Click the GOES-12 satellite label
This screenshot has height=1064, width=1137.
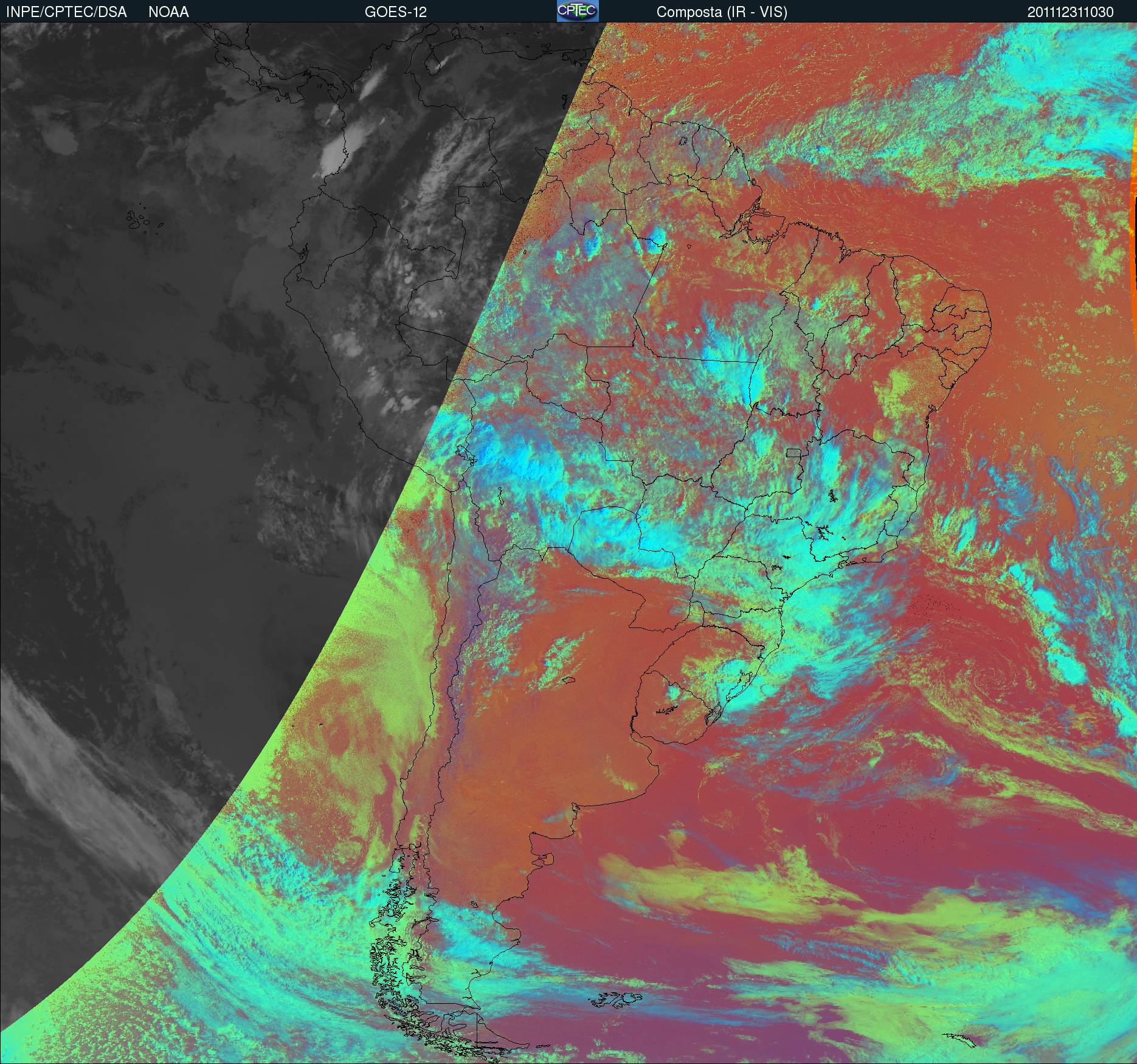tap(396, 12)
